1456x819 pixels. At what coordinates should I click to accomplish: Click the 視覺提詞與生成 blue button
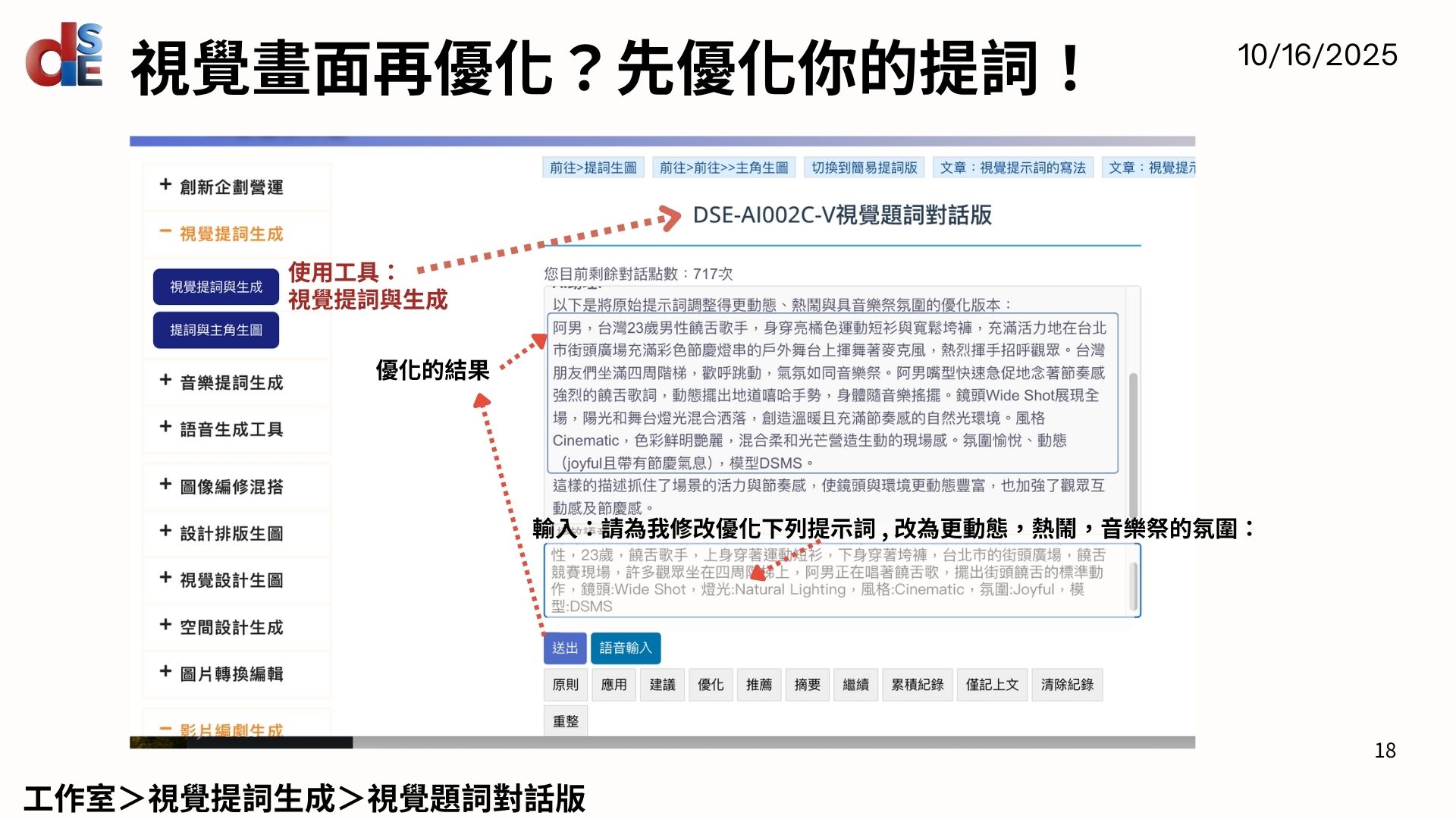coord(216,287)
